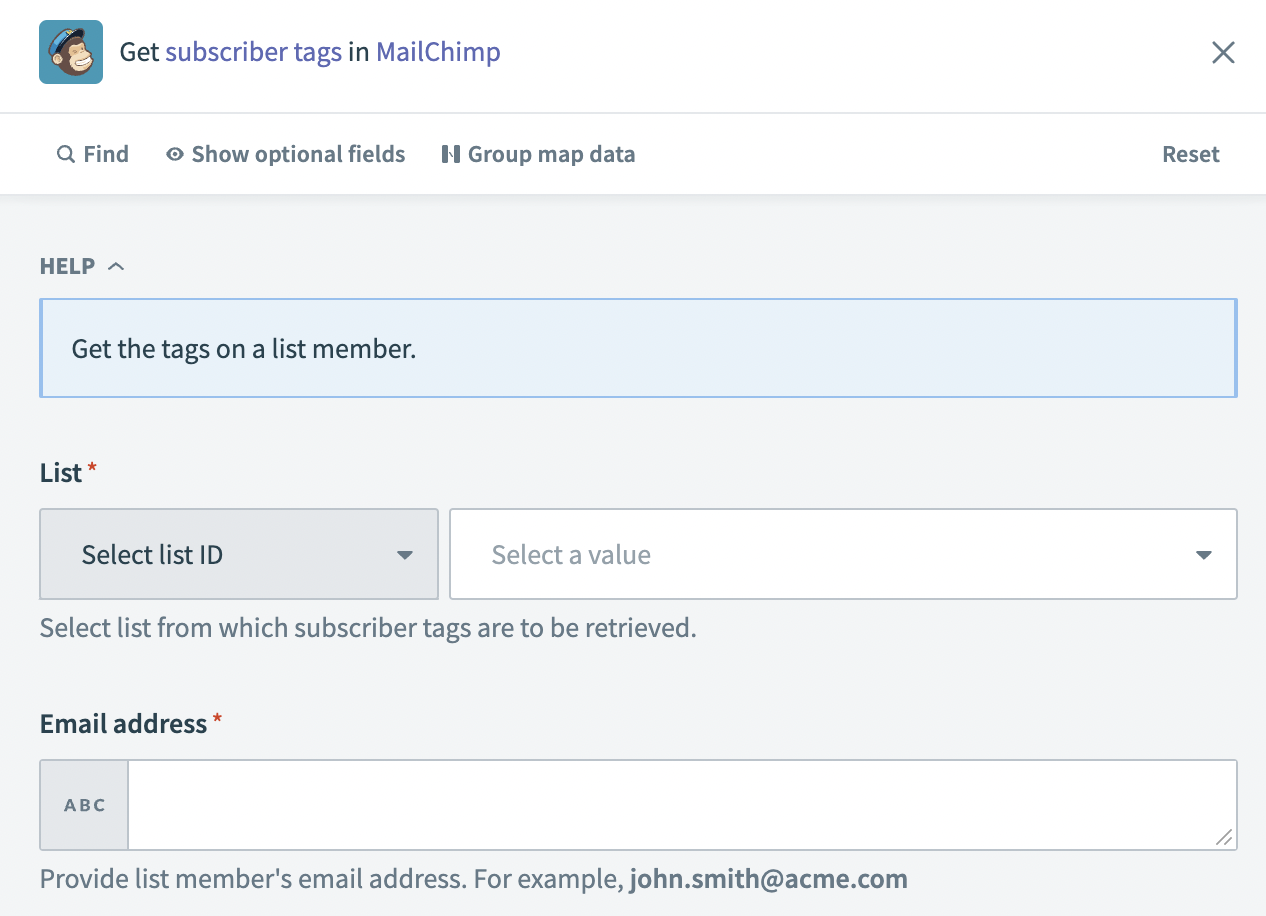Select the ABC text type icon on Email address
Viewport: 1266px width, 916px height.
coord(83,804)
